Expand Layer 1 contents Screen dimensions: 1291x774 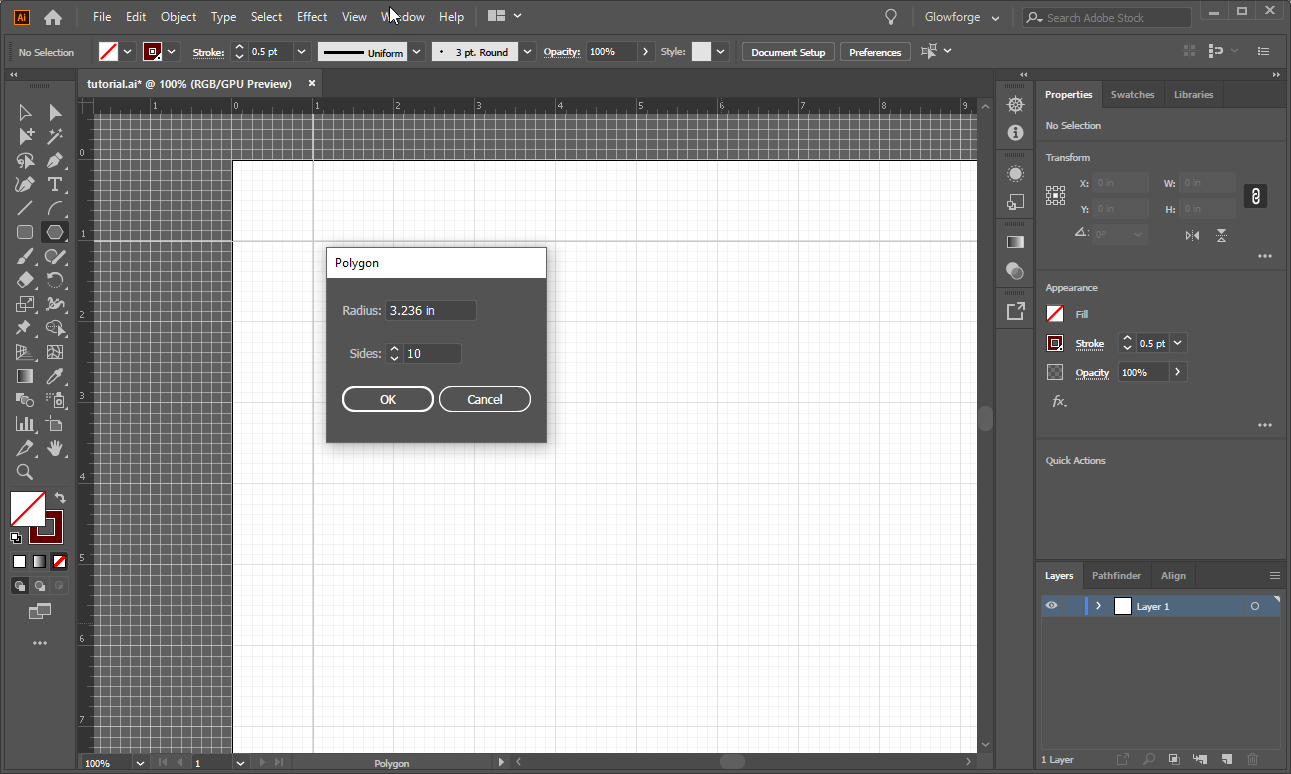click(1098, 606)
